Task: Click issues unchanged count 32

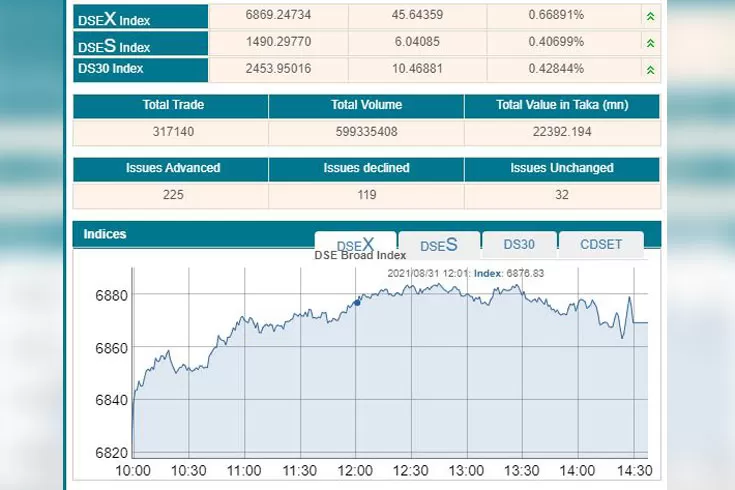Action: click(562, 195)
